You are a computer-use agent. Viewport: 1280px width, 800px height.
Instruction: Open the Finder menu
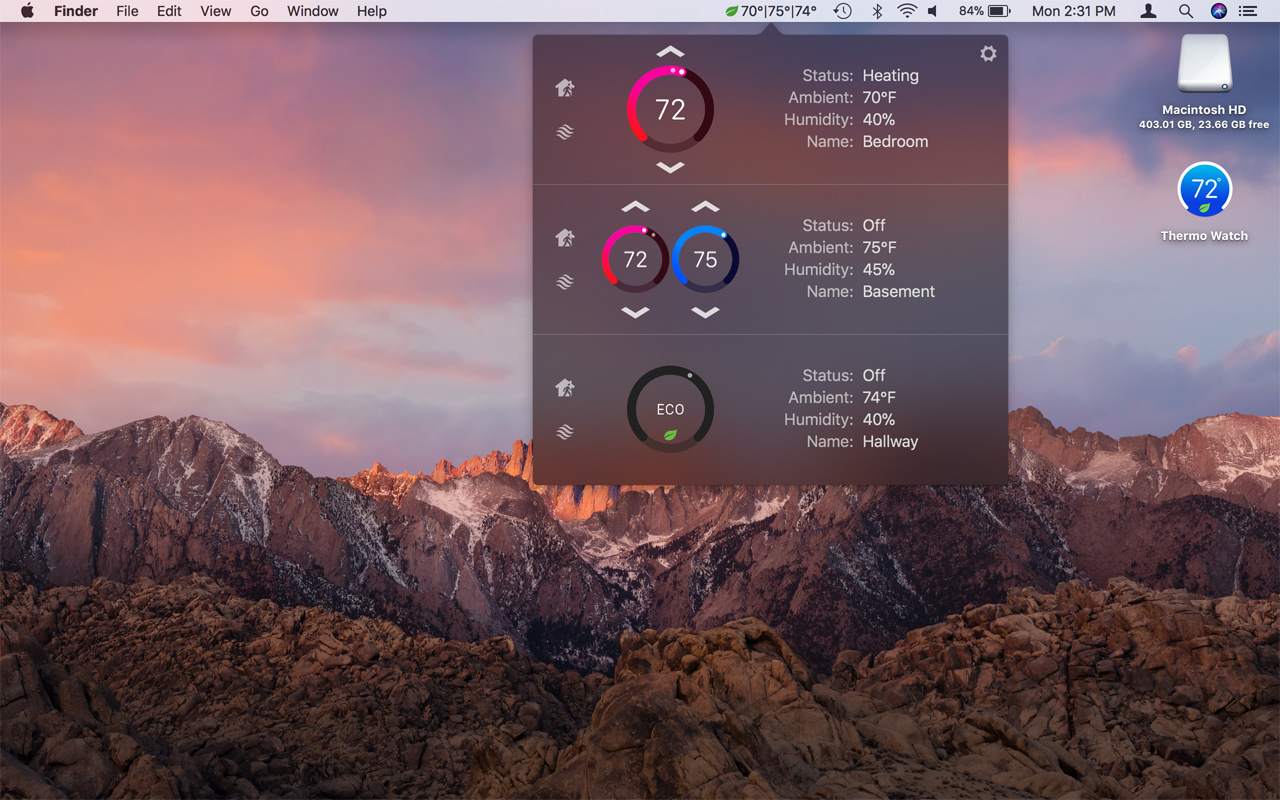(76, 11)
